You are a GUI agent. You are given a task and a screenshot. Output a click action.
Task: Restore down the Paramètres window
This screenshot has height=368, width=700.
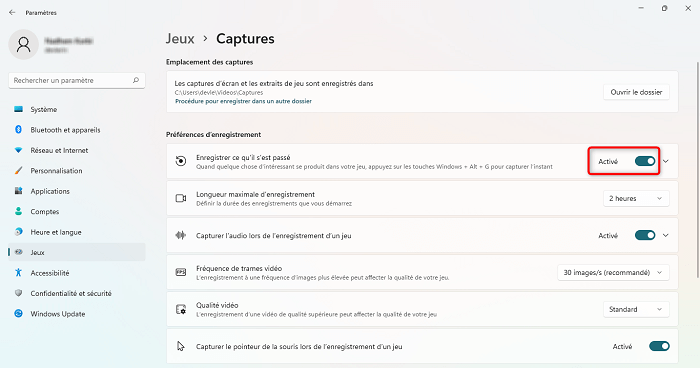point(664,8)
